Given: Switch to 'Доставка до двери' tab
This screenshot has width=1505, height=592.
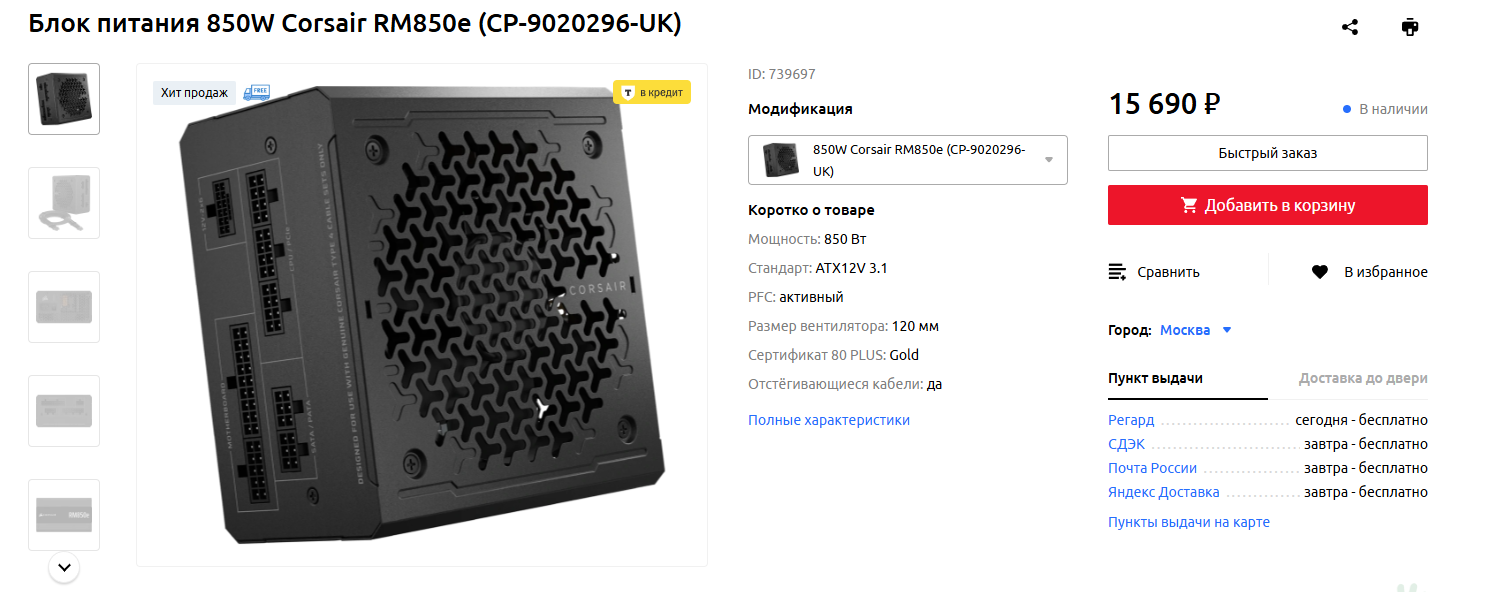Looking at the screenshot, I should coord(1362,378).
